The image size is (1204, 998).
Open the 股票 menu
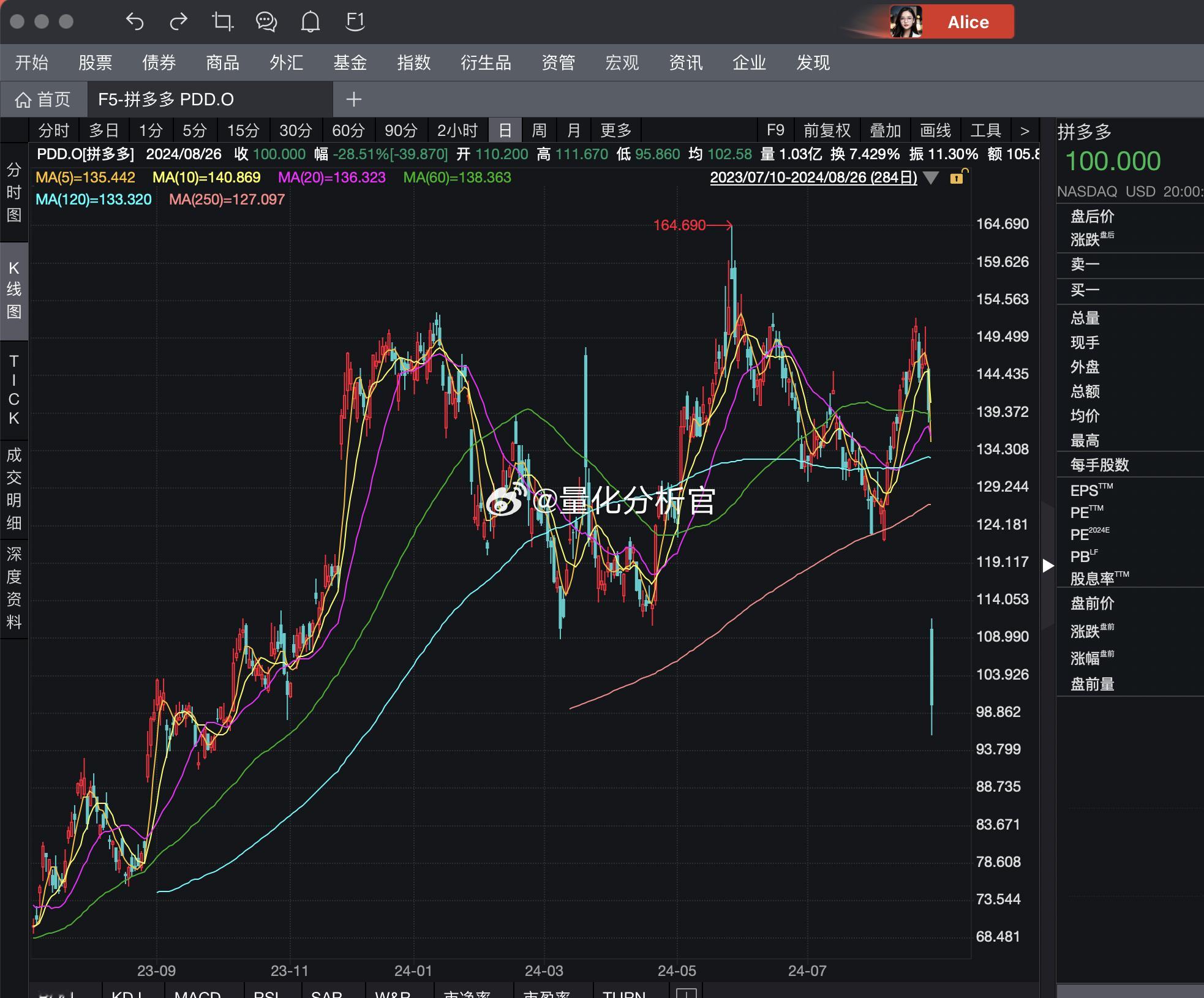[x=96, y=62]
